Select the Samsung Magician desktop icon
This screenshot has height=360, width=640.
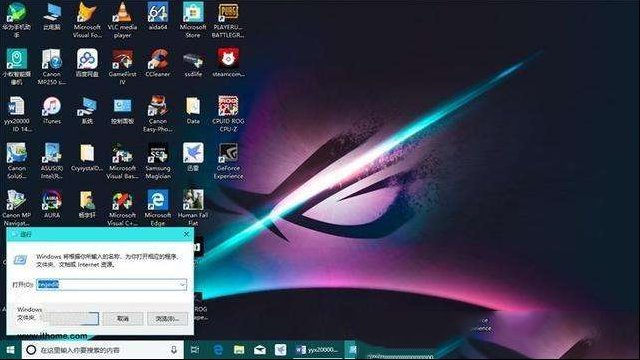pyautogui.click(x=158, y=161)
